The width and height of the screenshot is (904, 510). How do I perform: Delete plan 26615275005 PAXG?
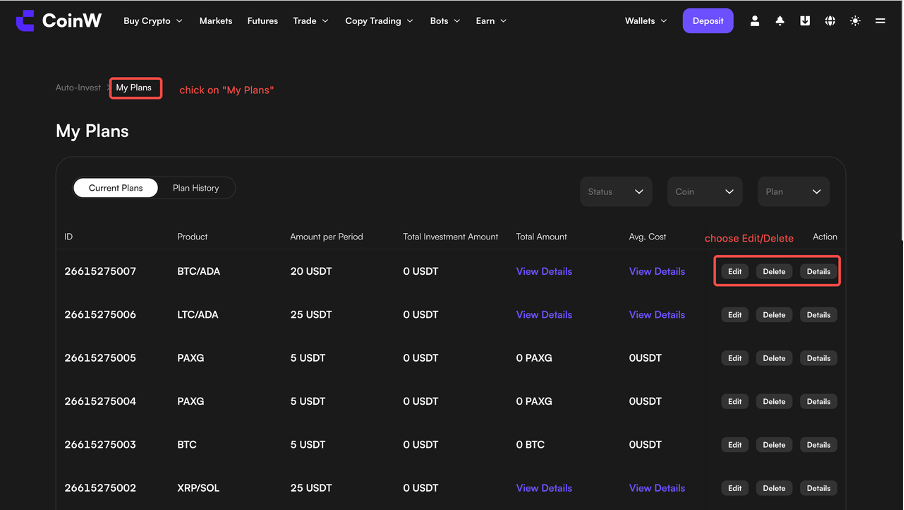tap(774, 358)
